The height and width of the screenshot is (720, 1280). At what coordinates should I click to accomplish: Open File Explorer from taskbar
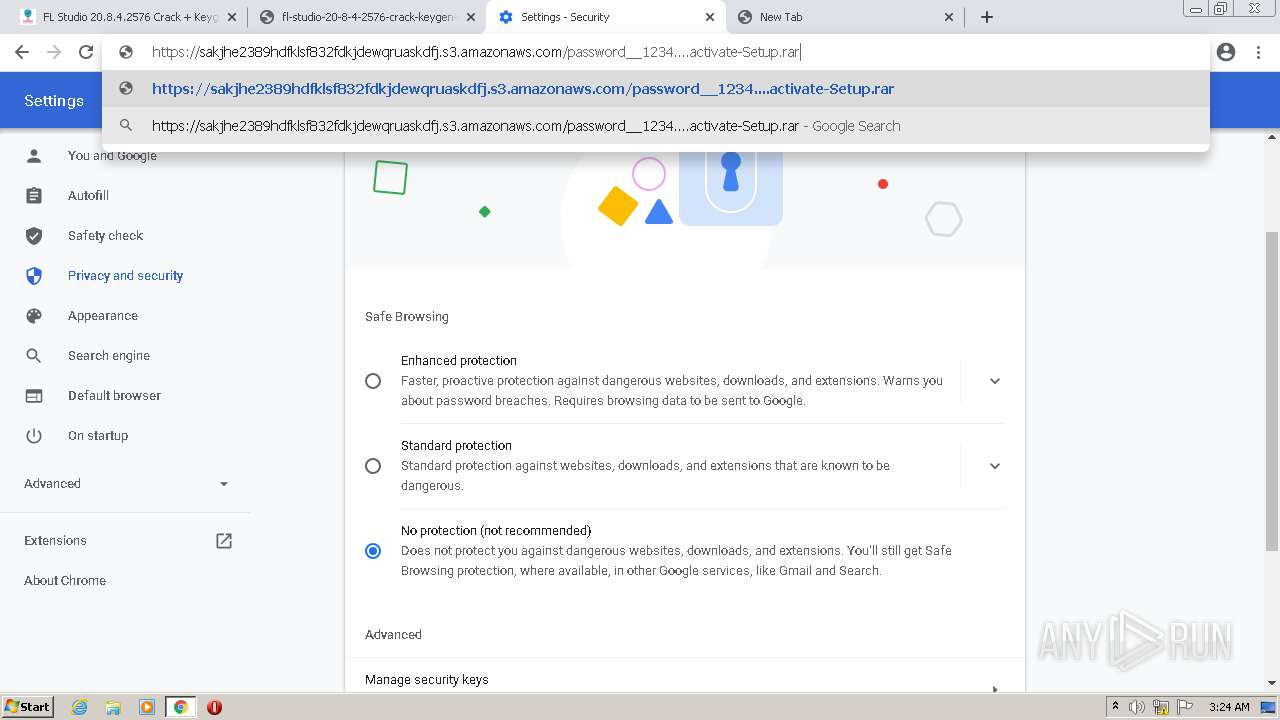(x=113, y=707)
